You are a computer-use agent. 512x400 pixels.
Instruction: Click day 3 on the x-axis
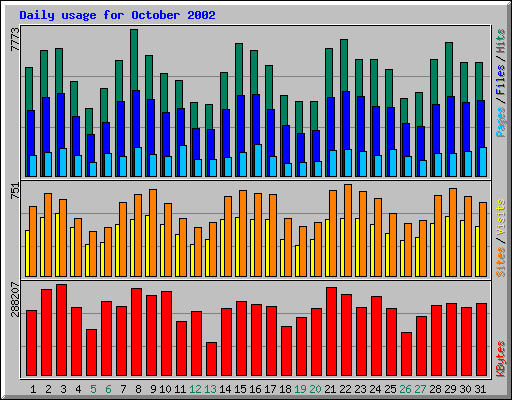click(63, 389)
